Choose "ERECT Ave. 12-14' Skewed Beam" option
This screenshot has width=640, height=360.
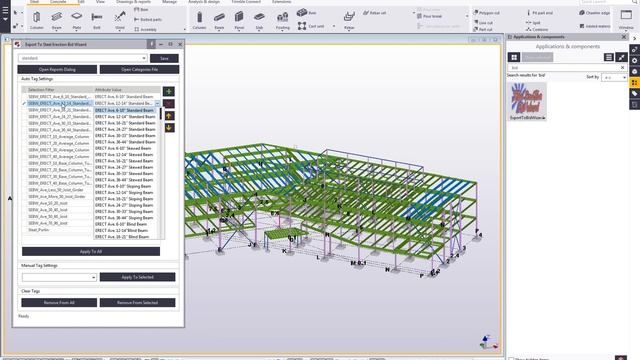click(124, 155)
